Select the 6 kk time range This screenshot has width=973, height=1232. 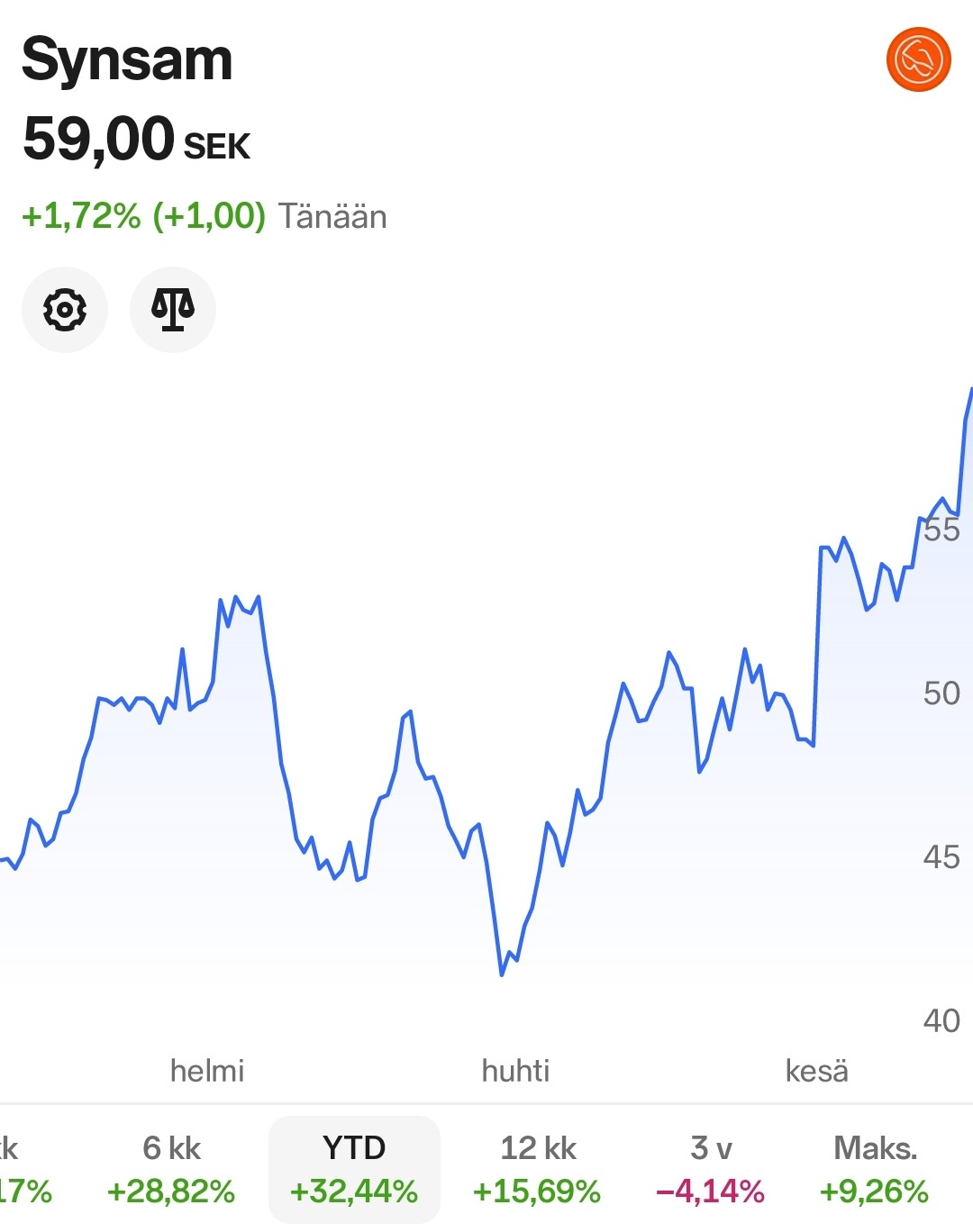pyautogui.click(x=171, y=1169)
